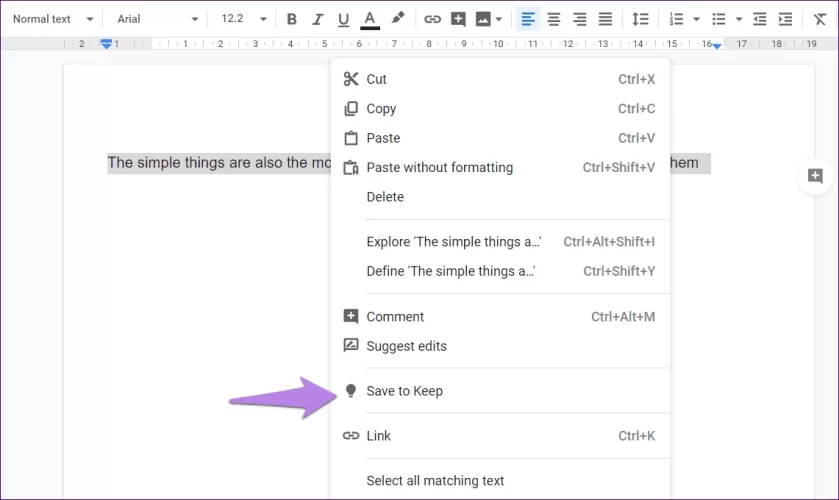Toggle italic formatting in toolbar
839x500 pixels.
point(318,19)
